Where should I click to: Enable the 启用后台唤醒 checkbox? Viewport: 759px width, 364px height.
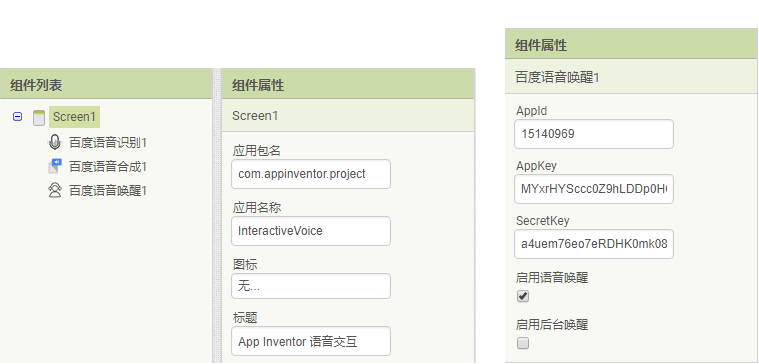pyautogui.click(x=523, y=343)
